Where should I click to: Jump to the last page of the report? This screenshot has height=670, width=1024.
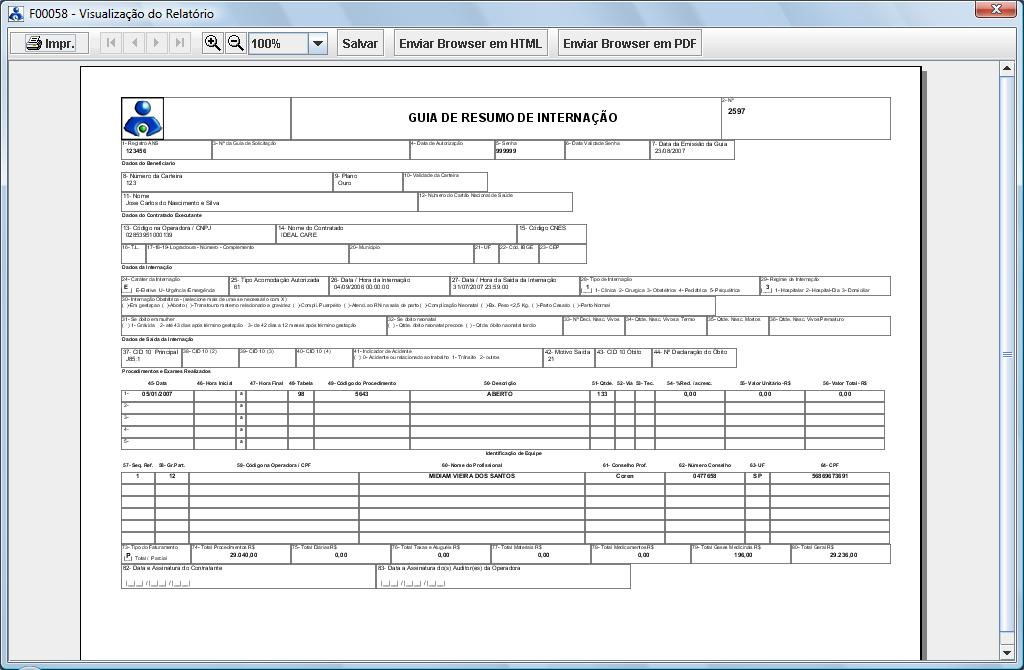[x=179, y=43]
